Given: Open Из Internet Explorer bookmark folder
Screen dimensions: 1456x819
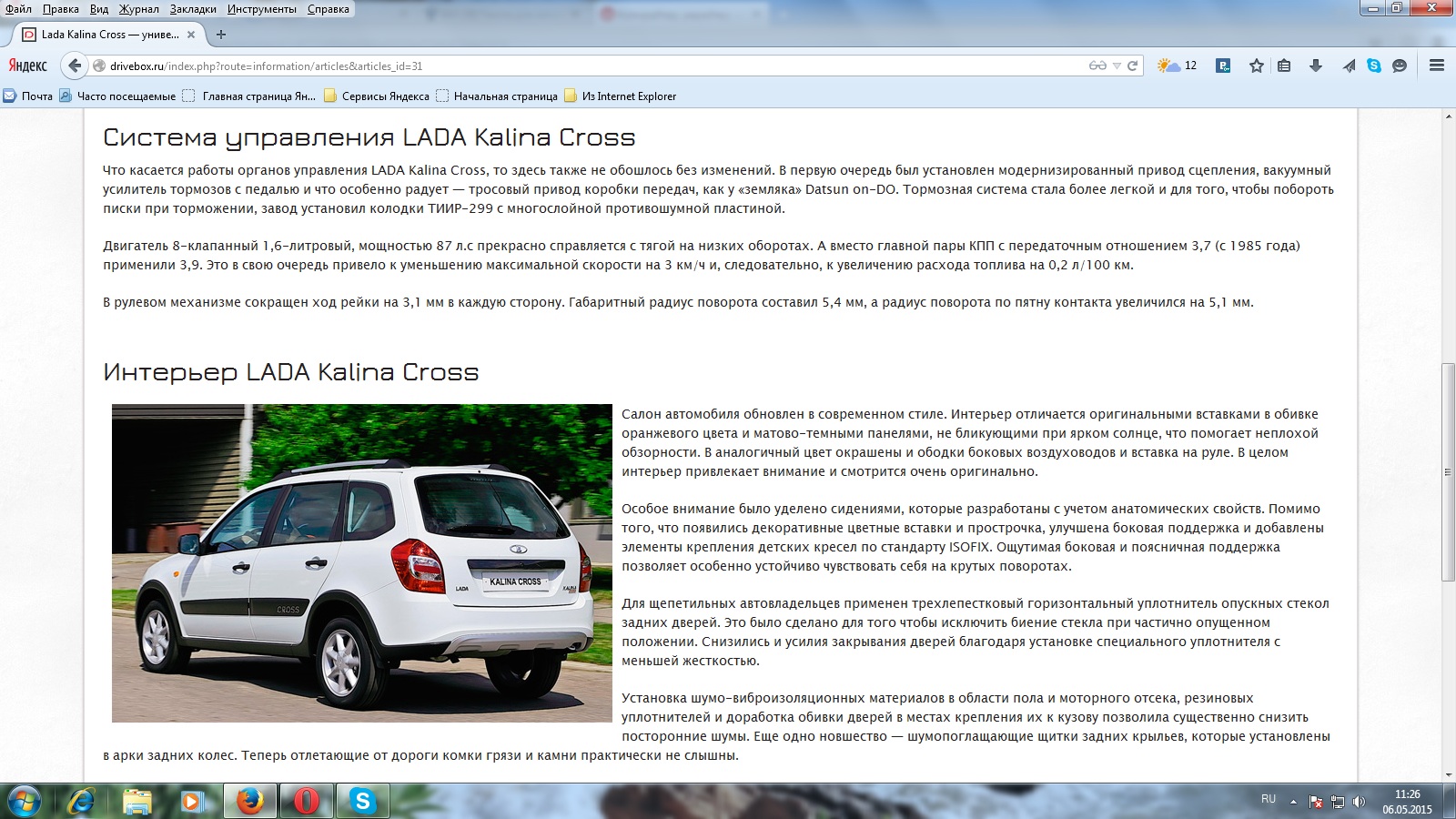Looking at the screenshot, I should tap(621, 96).
